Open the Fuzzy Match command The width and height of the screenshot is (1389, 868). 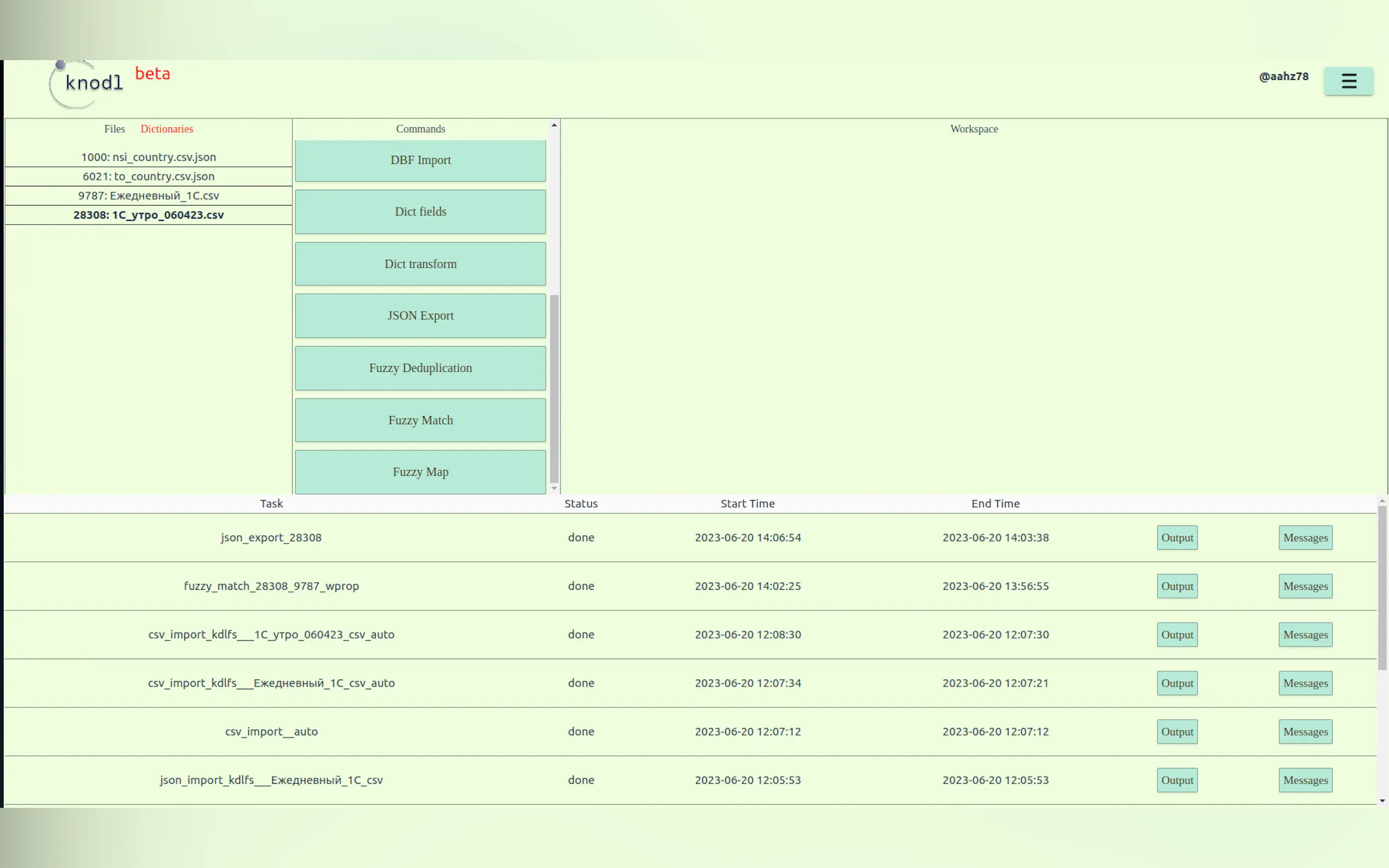(x=421, y=420)
